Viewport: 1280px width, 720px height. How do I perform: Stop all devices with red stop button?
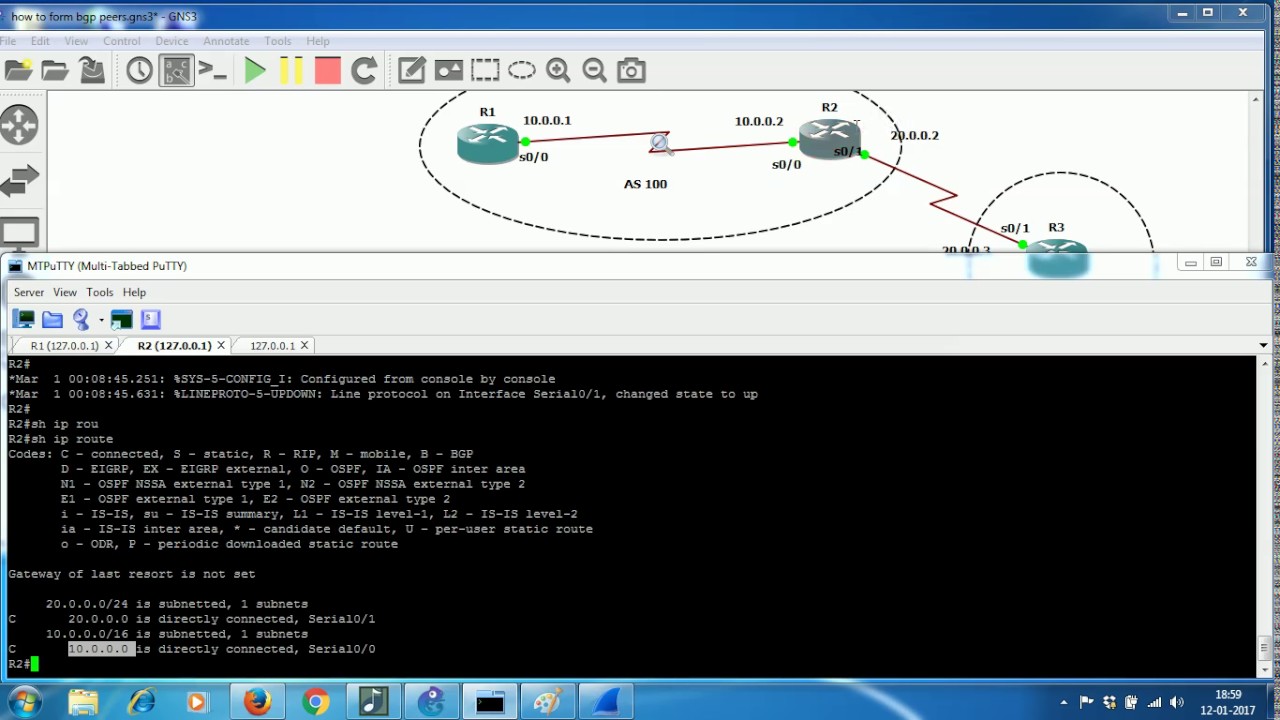pos(328,70)
